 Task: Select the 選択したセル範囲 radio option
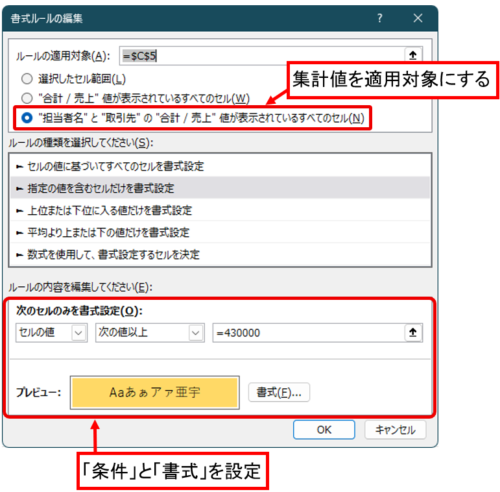27,79
